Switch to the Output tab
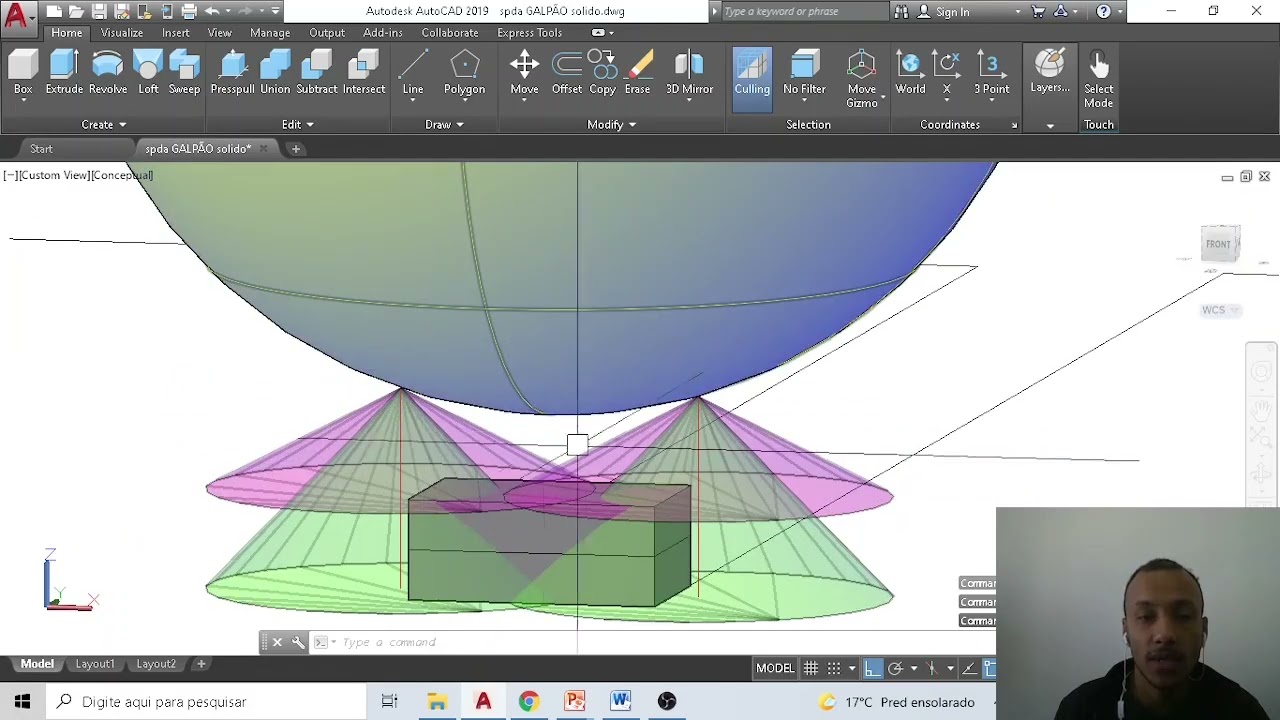 pos(327,32)
